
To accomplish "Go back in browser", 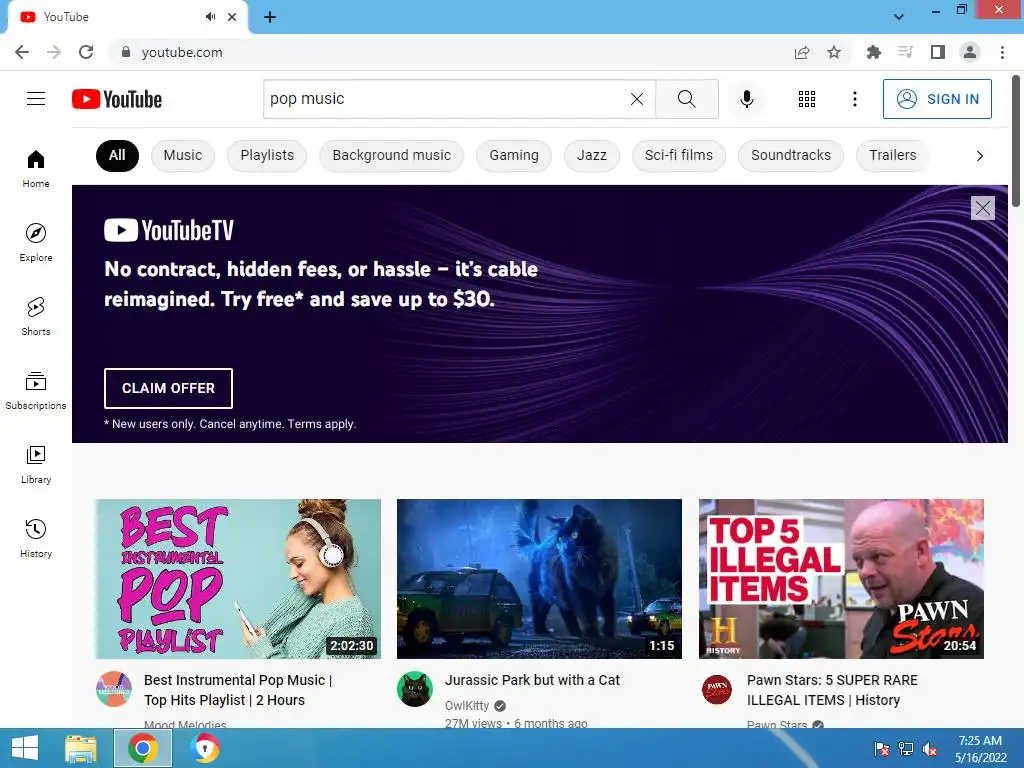I will 22,52.
